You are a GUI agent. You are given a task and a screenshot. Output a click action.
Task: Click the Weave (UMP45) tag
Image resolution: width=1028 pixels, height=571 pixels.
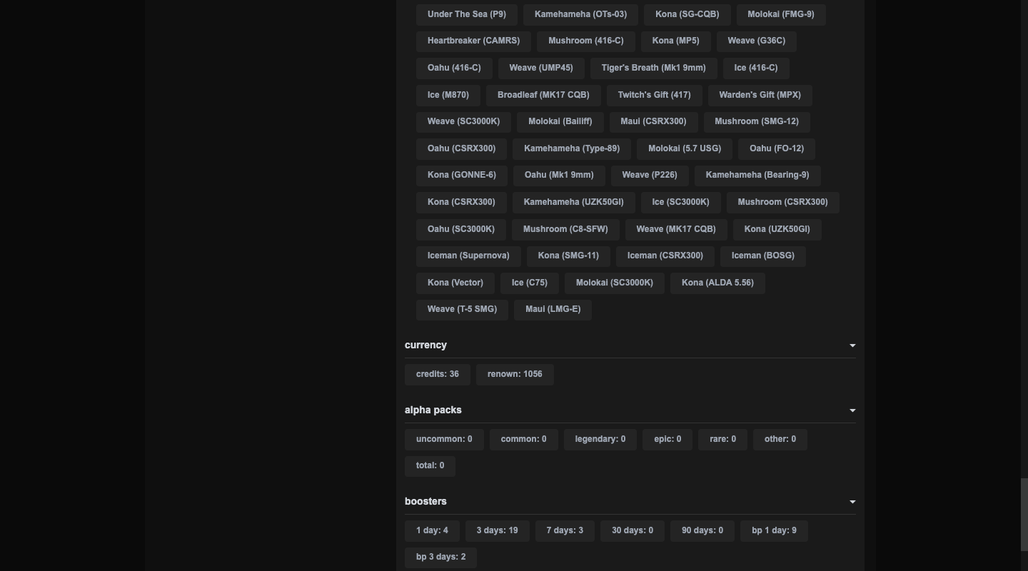click(x=541, y=68)
